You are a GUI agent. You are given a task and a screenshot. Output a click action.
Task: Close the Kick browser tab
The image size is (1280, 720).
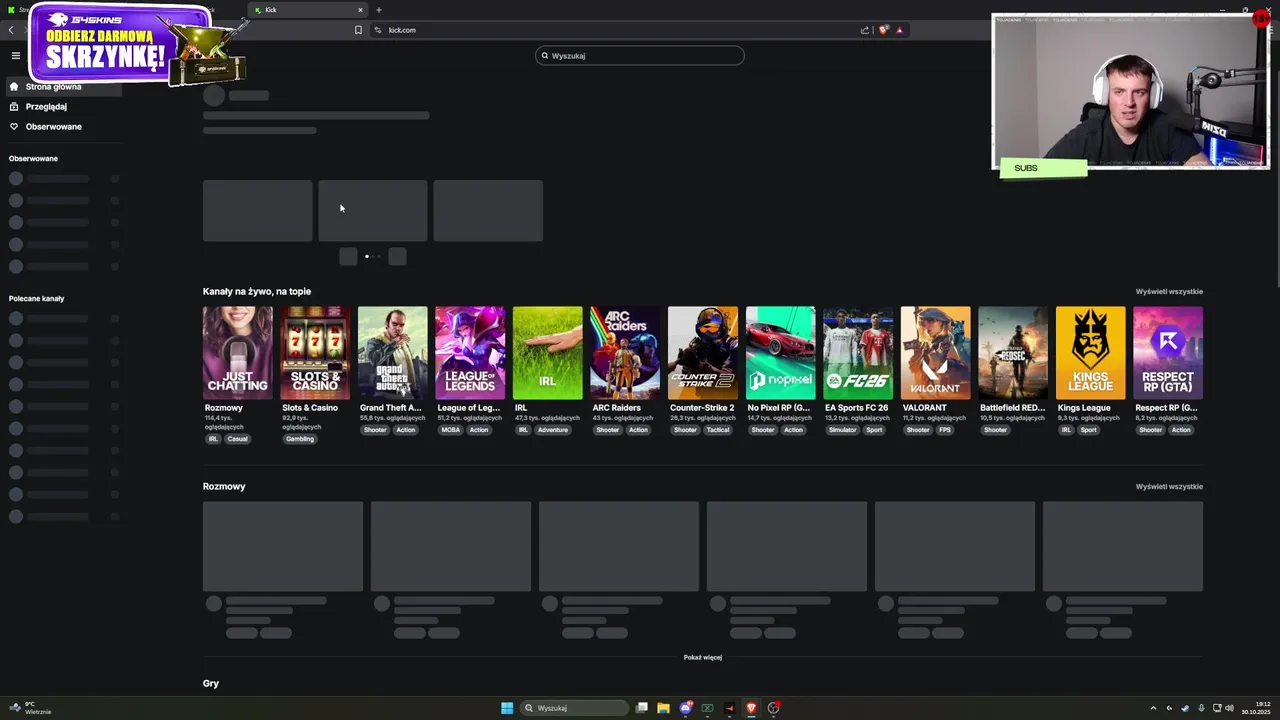coord(360,10)
